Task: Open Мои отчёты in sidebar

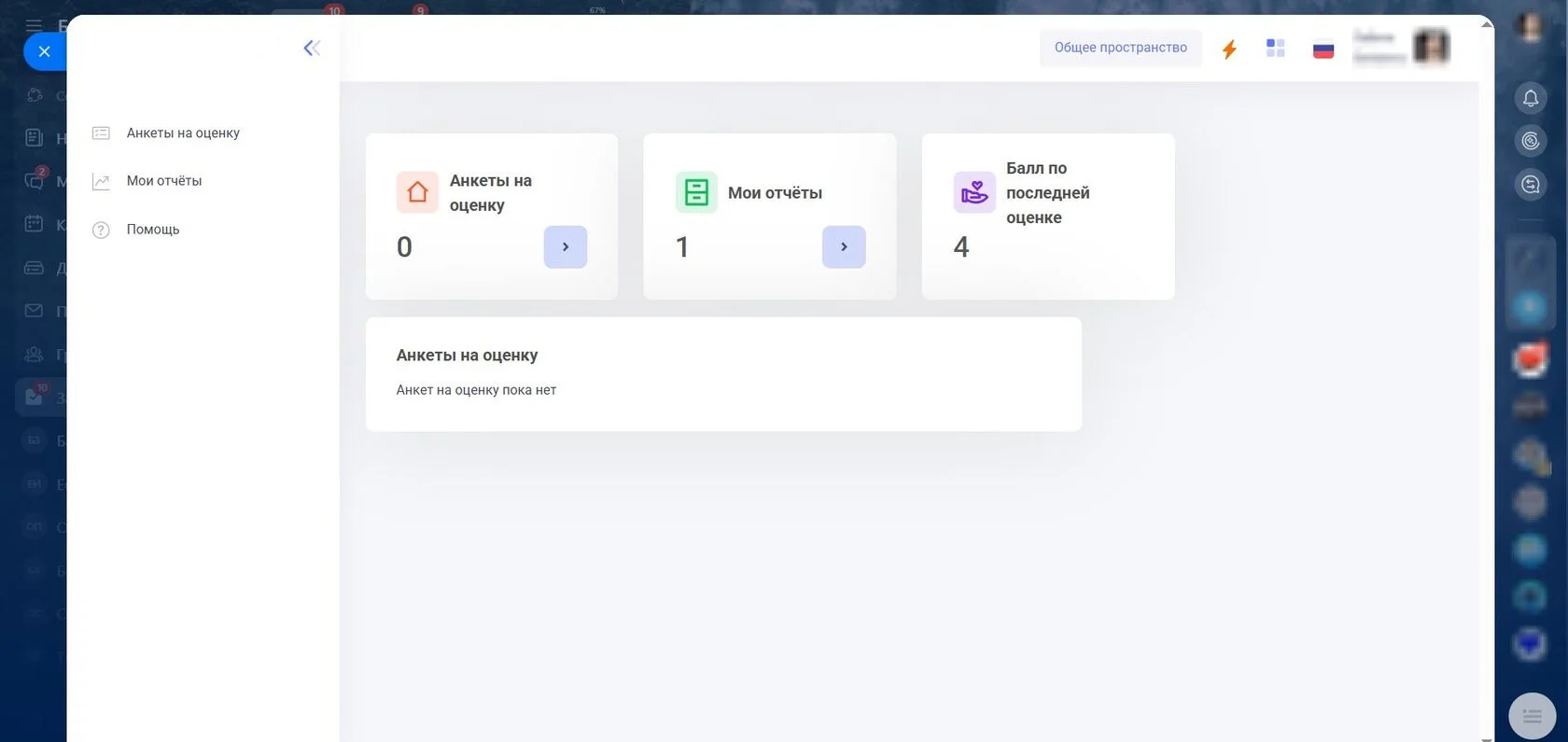Action: click(x=164, y=181)
